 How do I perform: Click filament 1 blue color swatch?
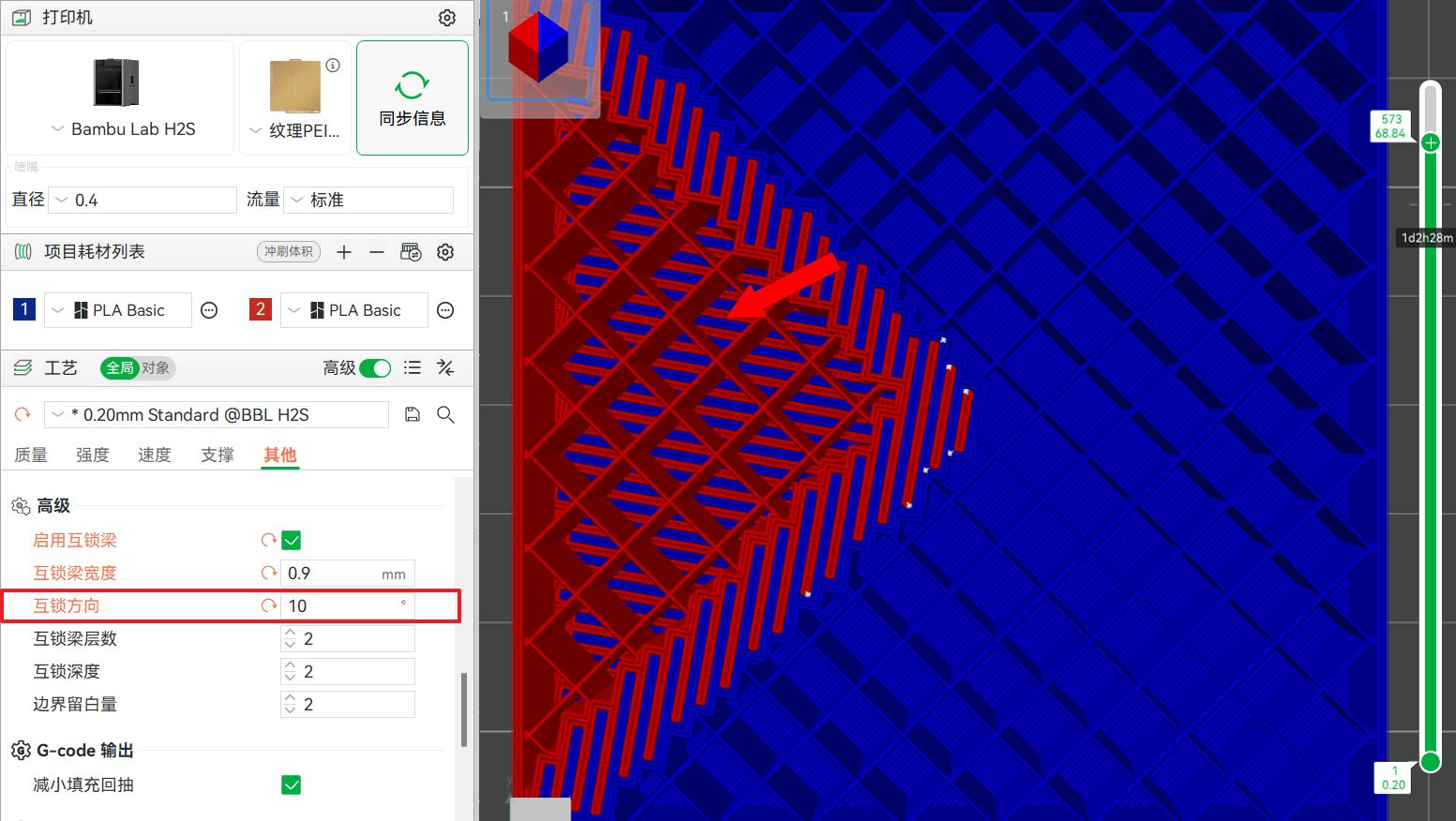click(x=24, y=309)
